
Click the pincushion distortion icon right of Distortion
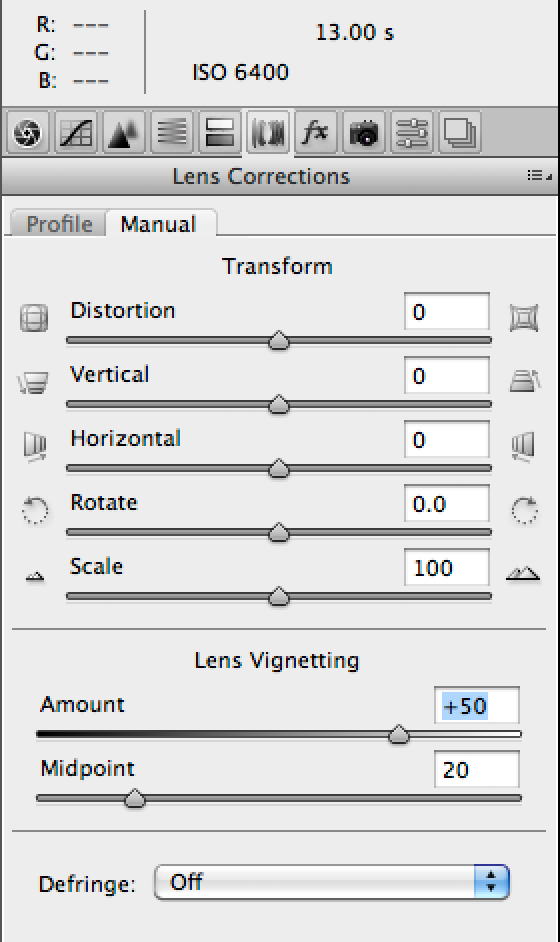coord(524,318)
